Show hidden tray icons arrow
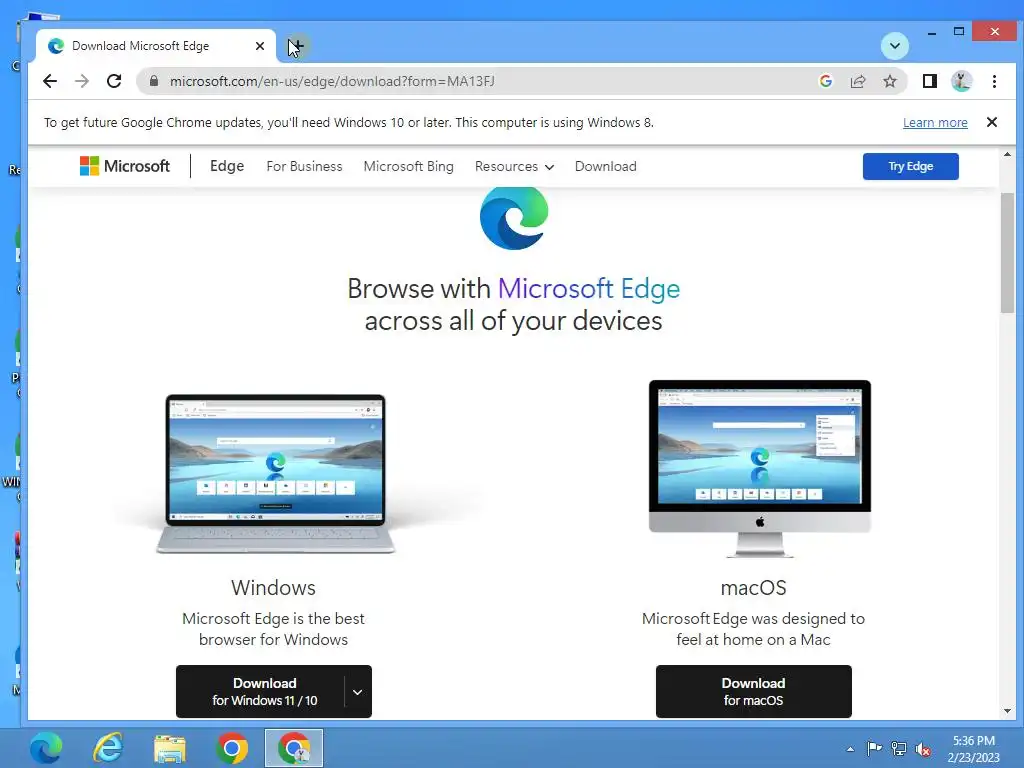 tap(850, 749)
